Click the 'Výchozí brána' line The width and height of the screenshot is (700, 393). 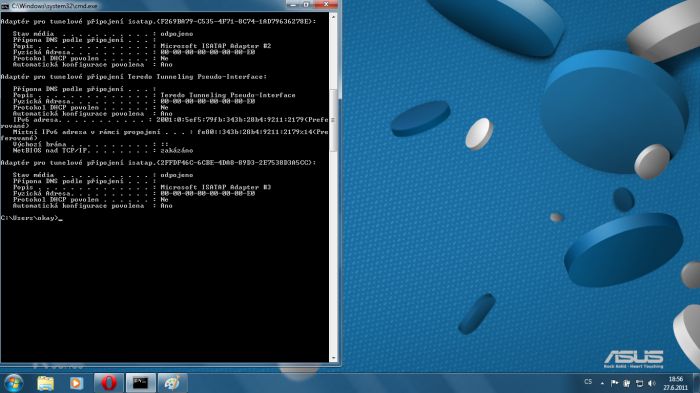[x=91, y=144]
